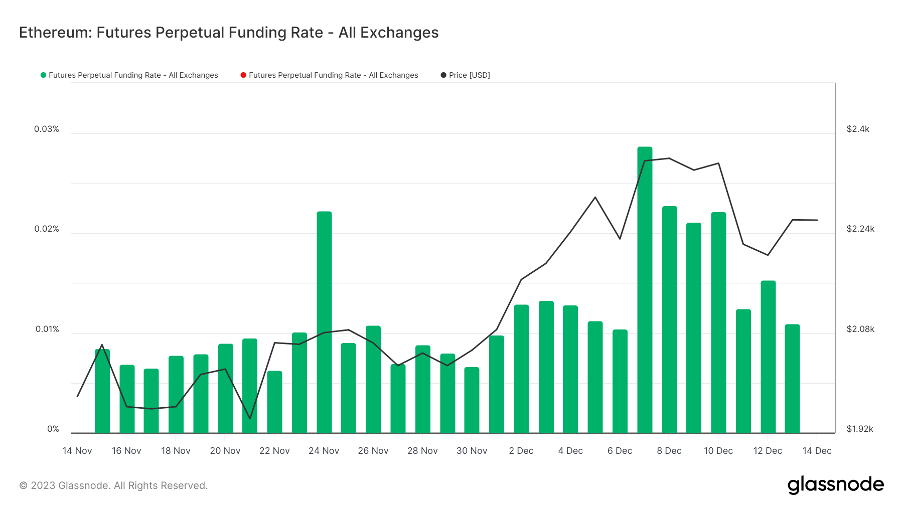Click the black Price [USD] legend dot
Image resolution: width=904 pixels, height=508 pixels.
[x=443, y=75]
